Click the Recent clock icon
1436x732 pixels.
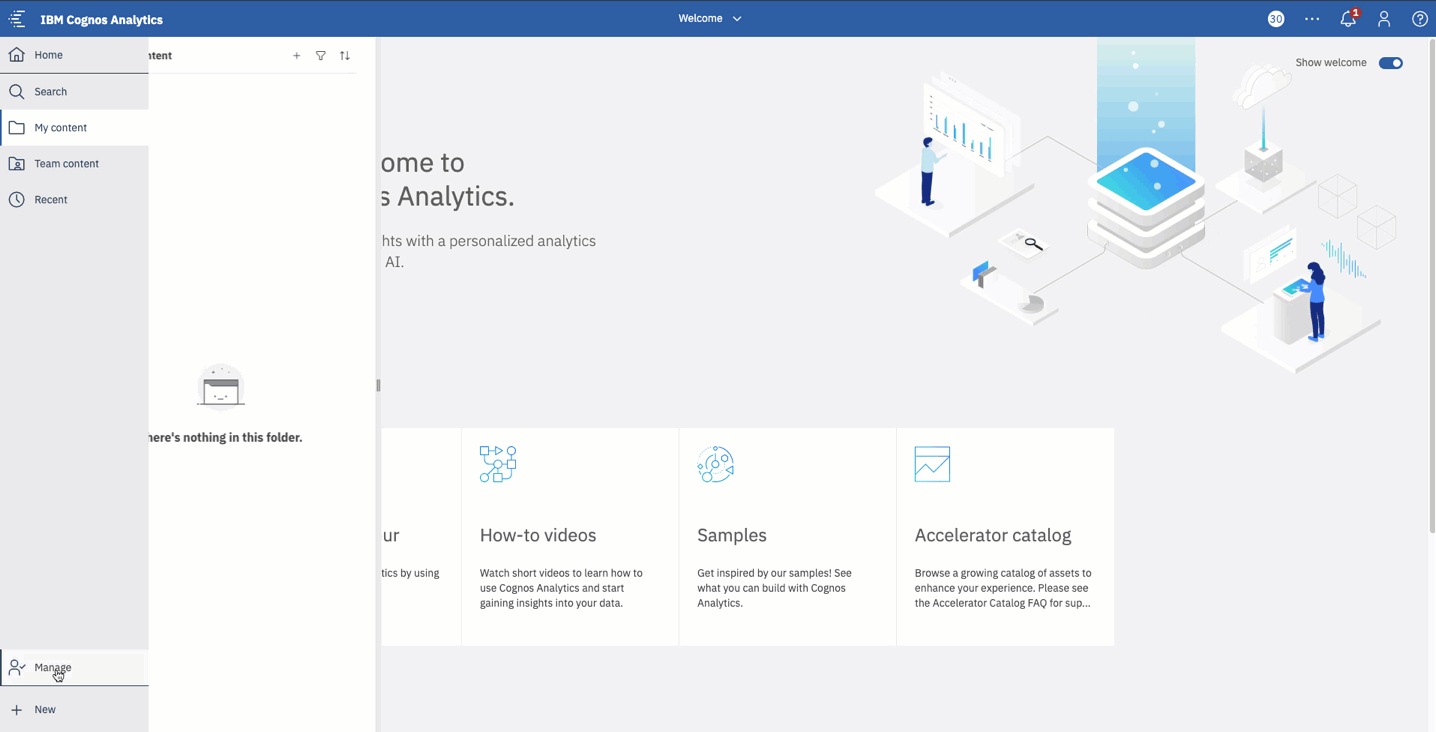tap(17, 199)
